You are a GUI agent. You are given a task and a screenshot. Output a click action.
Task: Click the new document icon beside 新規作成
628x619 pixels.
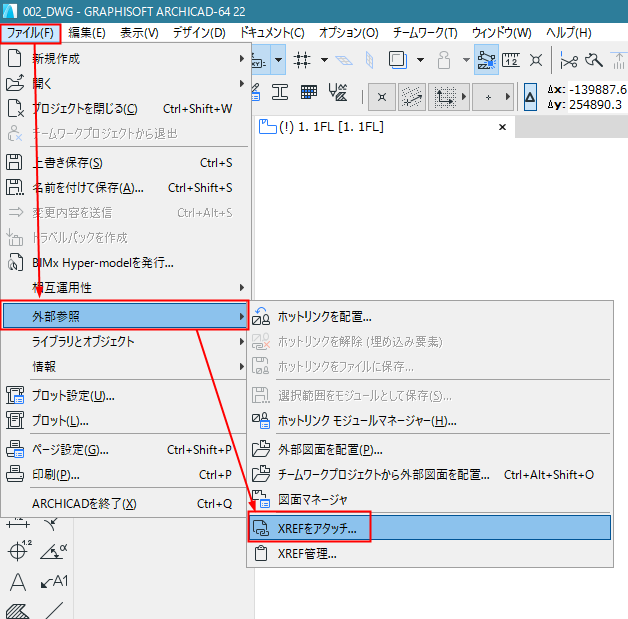[15, 58]
